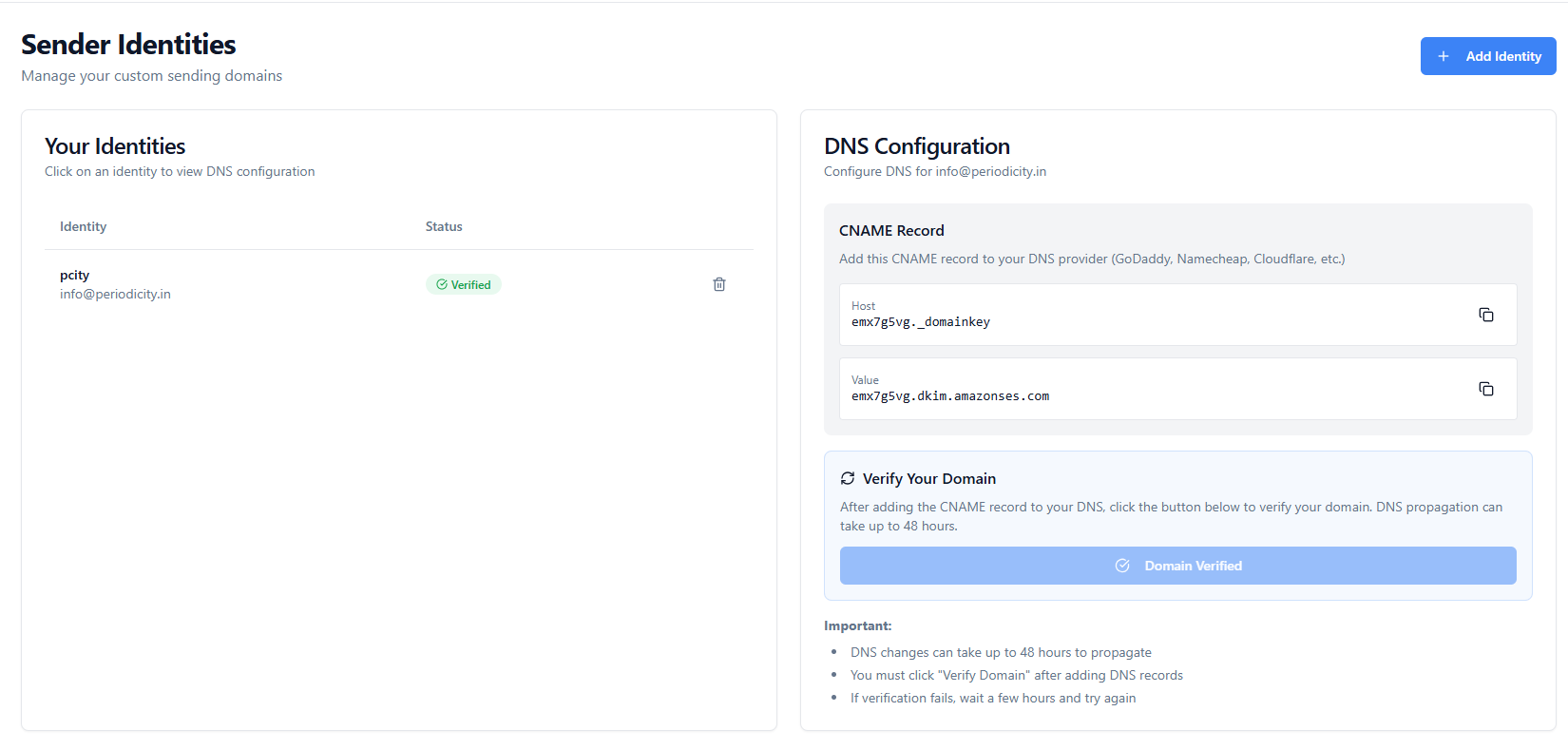
Task: Click the Add Identity button
Action: pyautogui.click(x=1488, y=56)
